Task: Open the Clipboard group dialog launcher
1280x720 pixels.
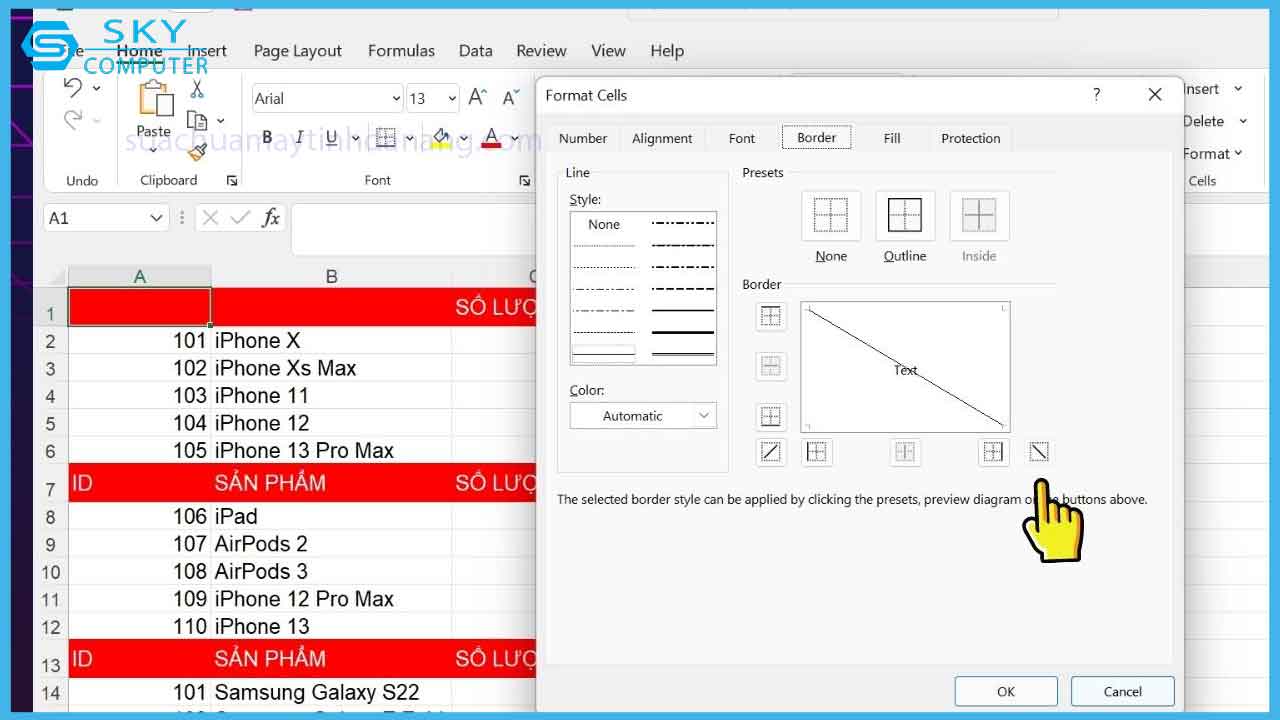Action: tap(232, 181)
